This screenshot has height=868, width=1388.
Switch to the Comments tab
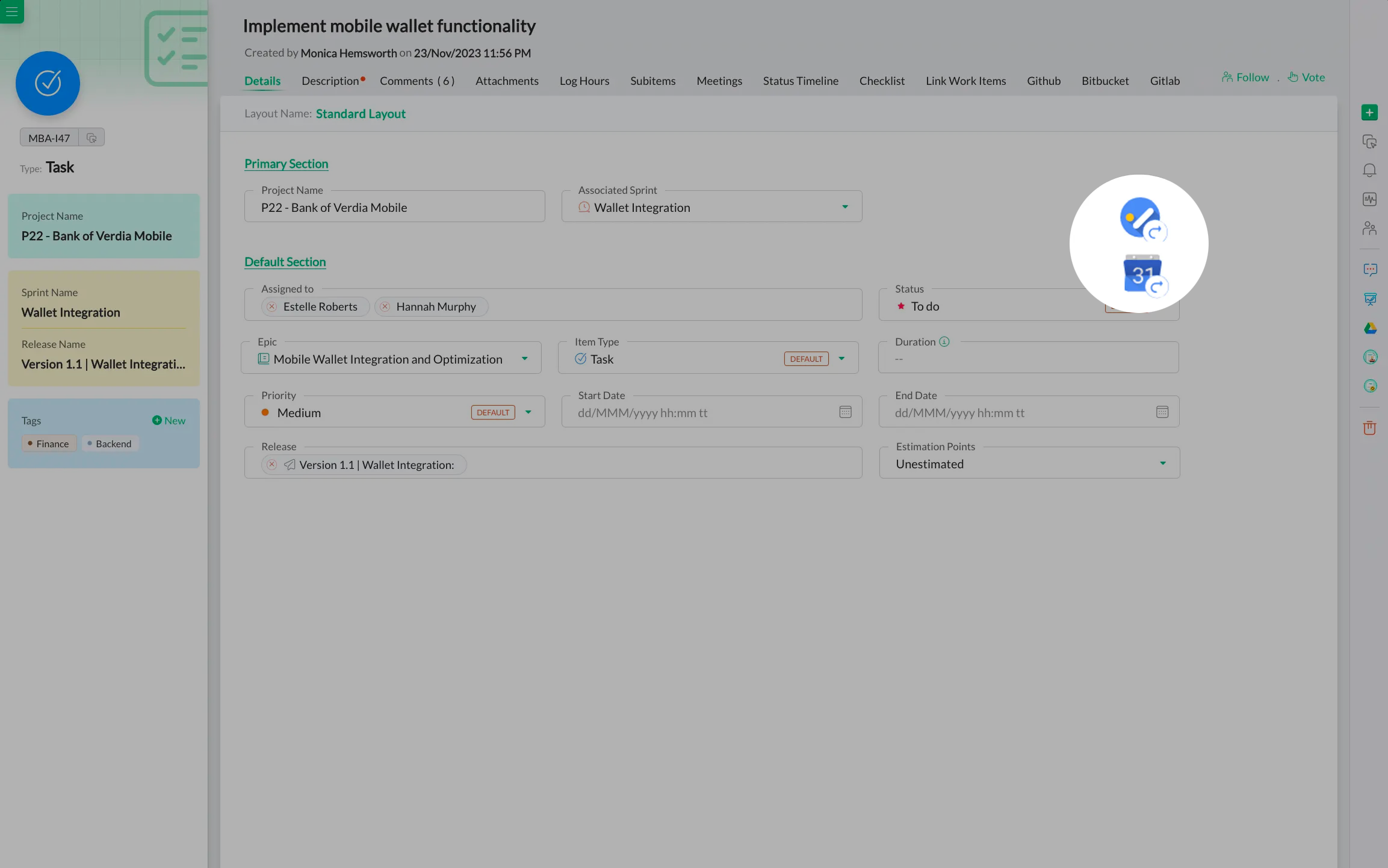[417, 81]
